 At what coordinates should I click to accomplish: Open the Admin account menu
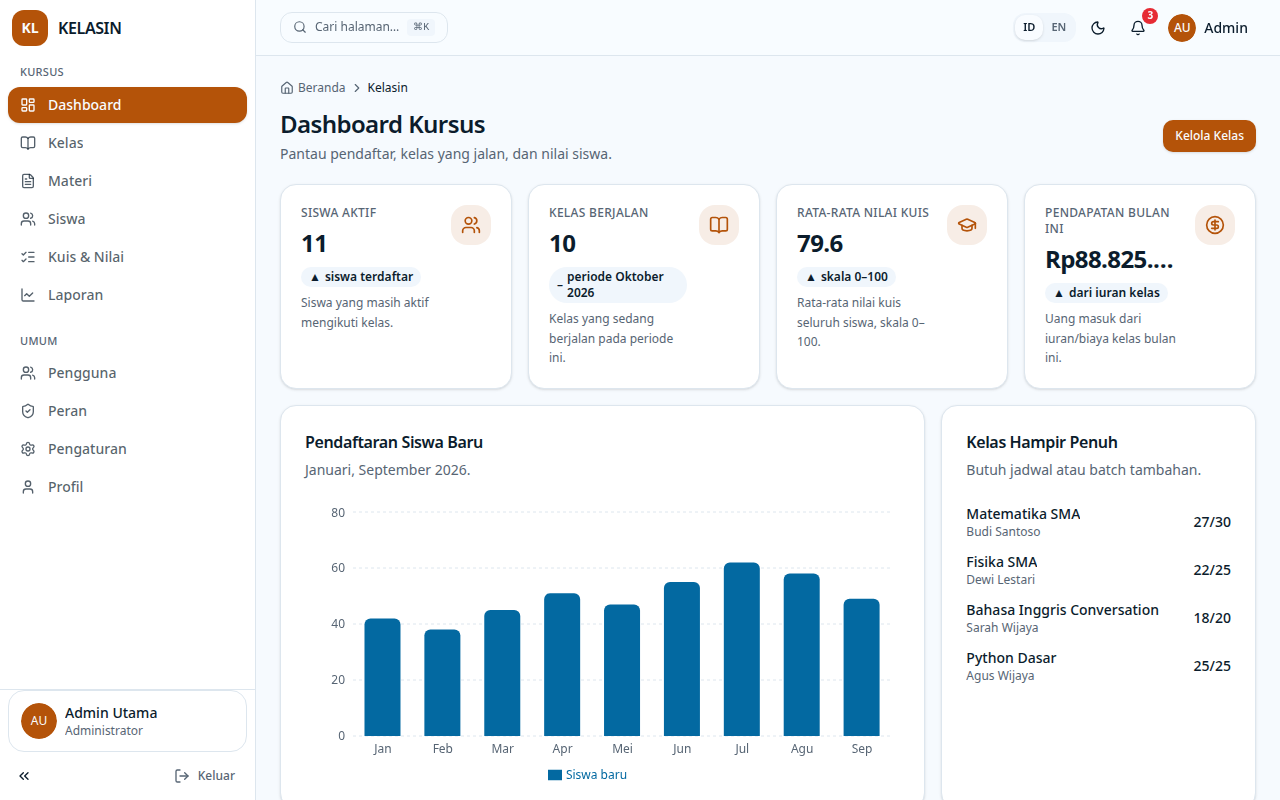pos(1208,28)
